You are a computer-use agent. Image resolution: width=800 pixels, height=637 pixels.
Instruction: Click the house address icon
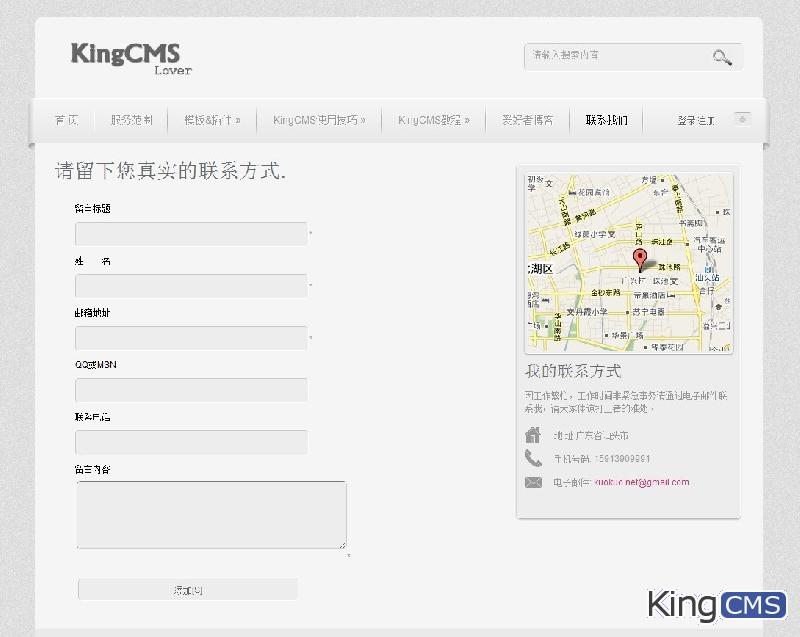(533, 435)
